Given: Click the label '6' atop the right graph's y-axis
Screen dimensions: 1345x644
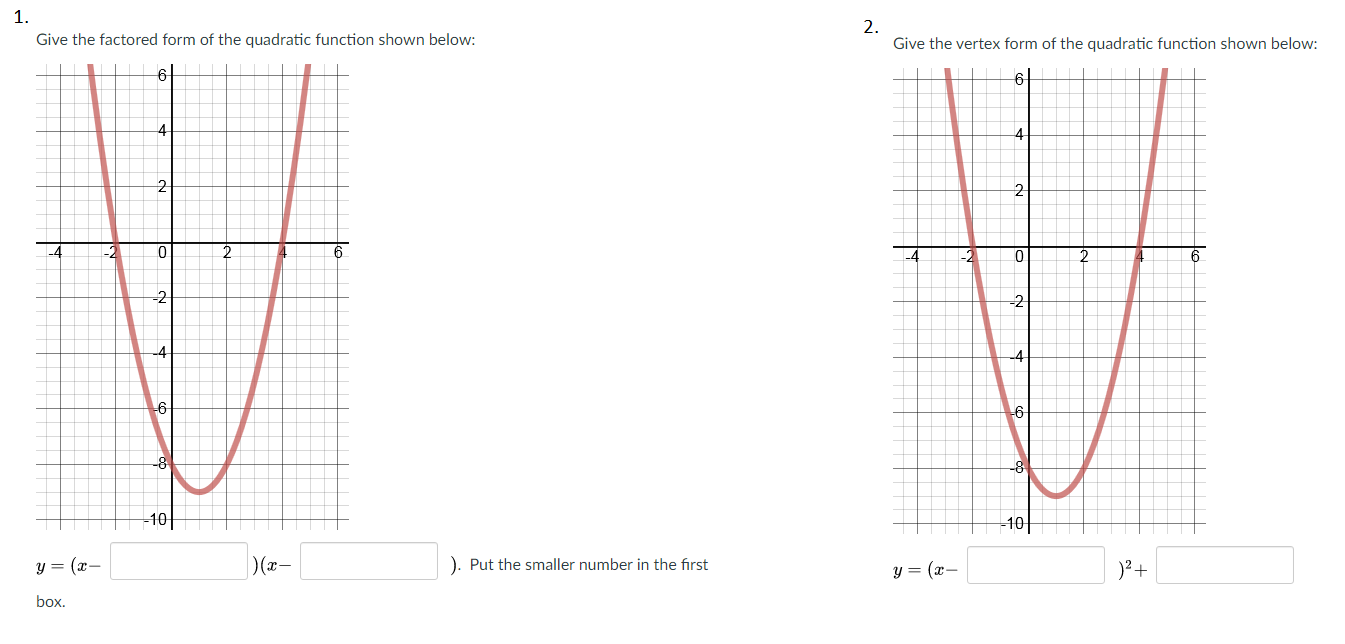Looking at the screenshot, I should (x=1018, y=79).
